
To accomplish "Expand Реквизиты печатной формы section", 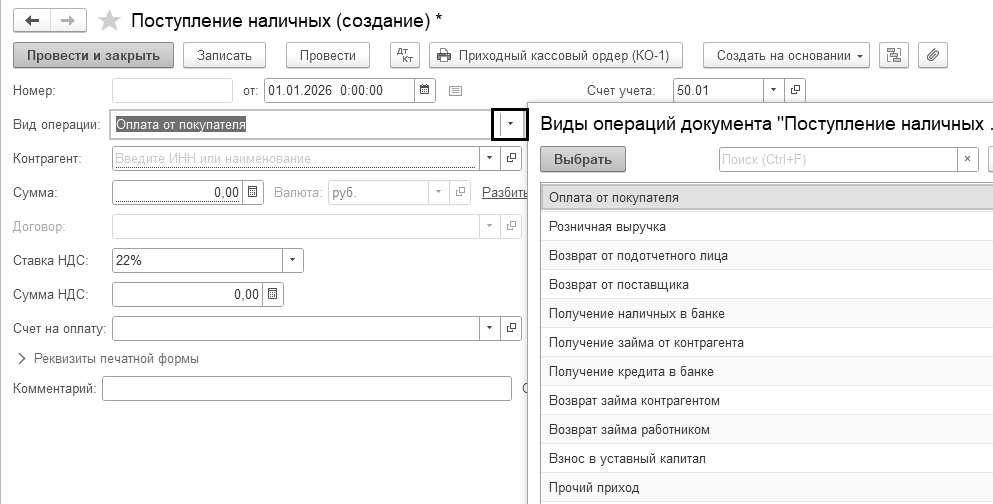I will (x=23, y=358).
